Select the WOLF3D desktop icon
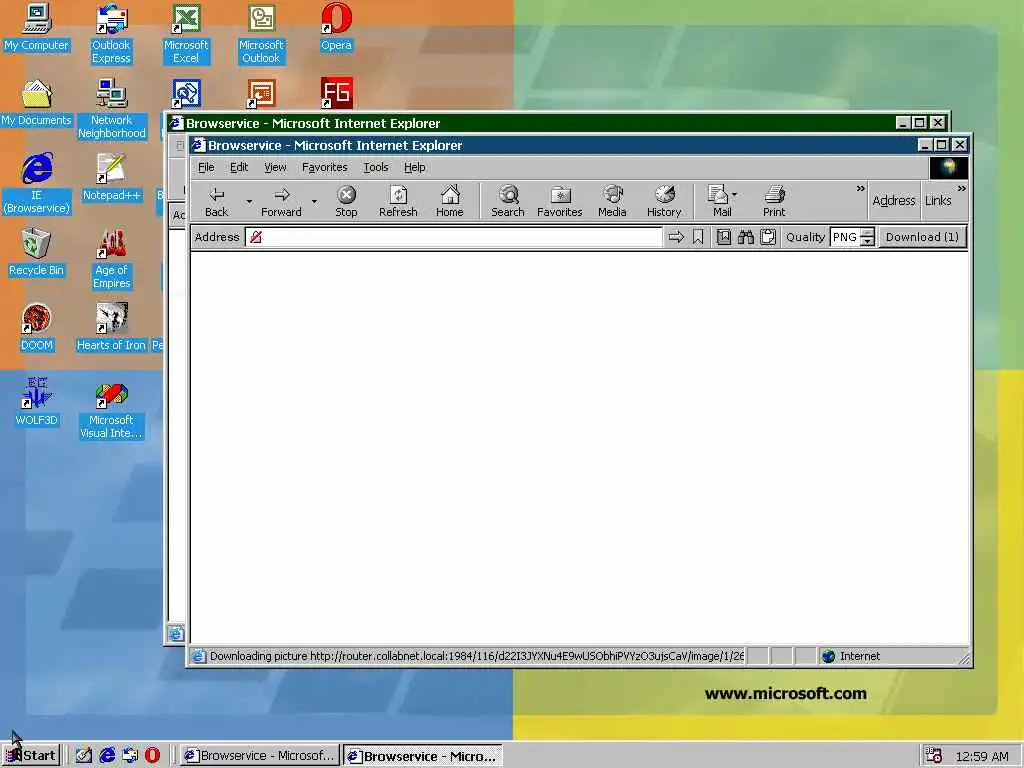Image resolution: width=1024 pixels, height=768 pixels. 37,402
